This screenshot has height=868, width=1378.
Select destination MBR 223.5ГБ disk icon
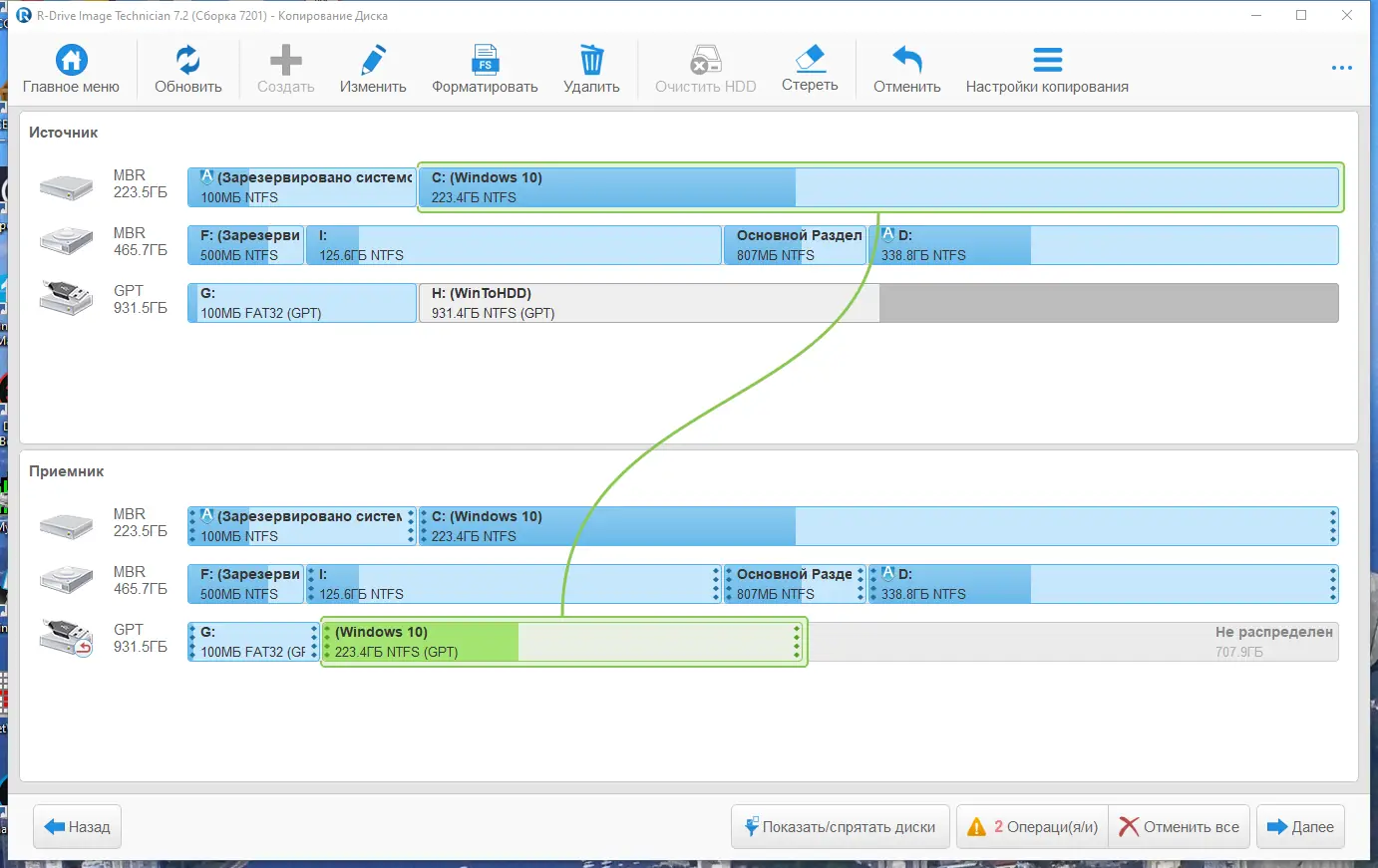click(x=66, y=525)
